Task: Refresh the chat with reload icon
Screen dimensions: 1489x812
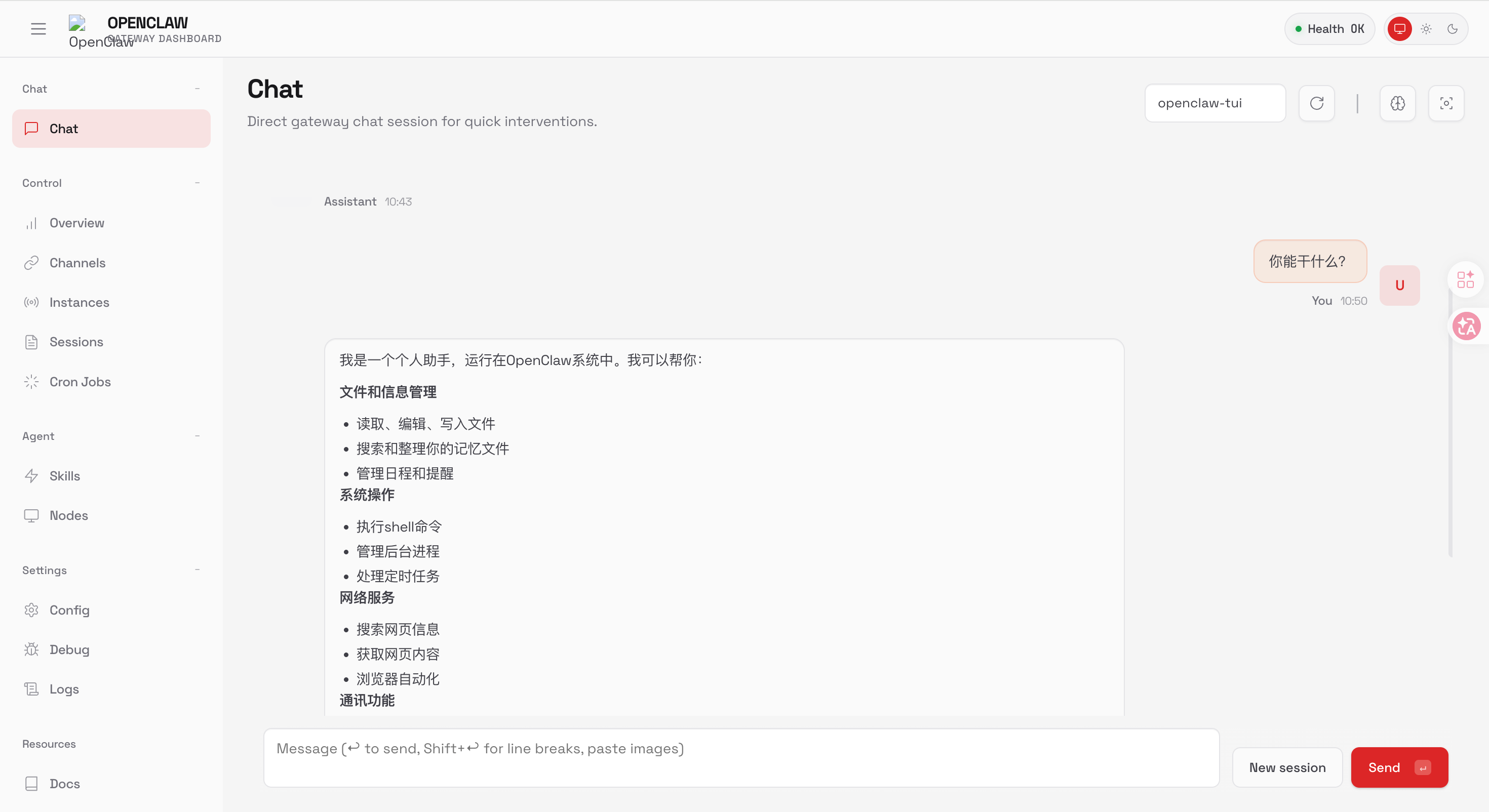Action: [1317, 103]
